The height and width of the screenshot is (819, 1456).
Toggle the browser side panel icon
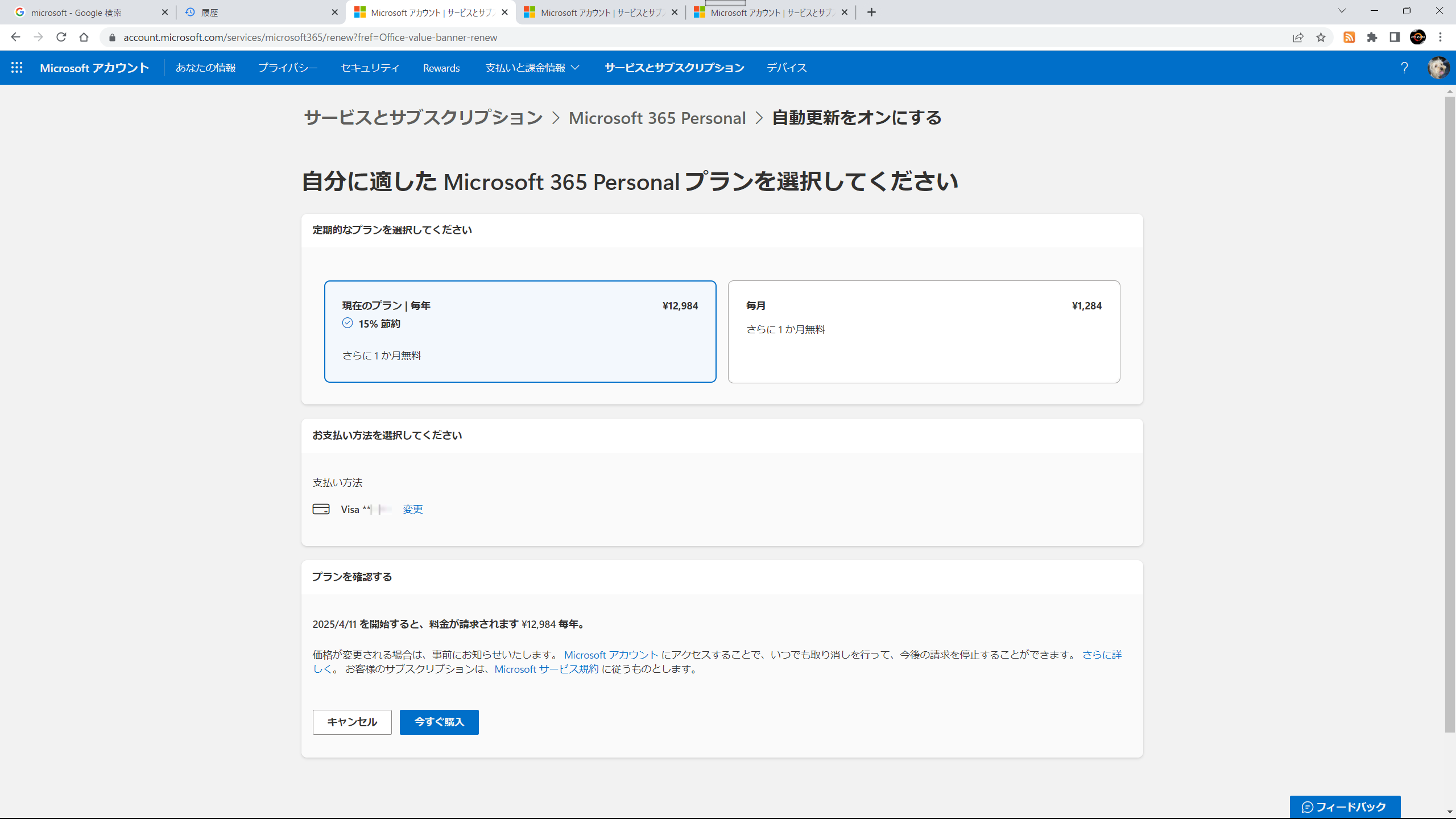[1395, 38]
